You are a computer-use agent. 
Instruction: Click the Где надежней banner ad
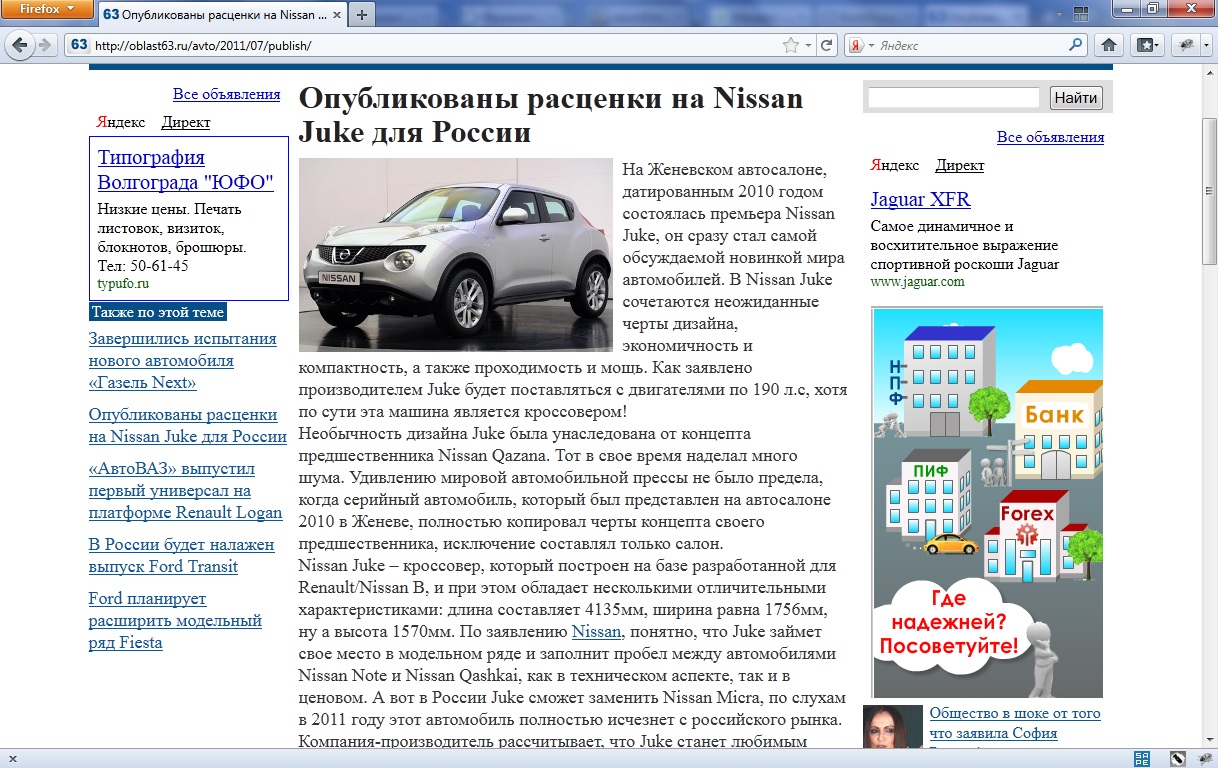[987, 502]
